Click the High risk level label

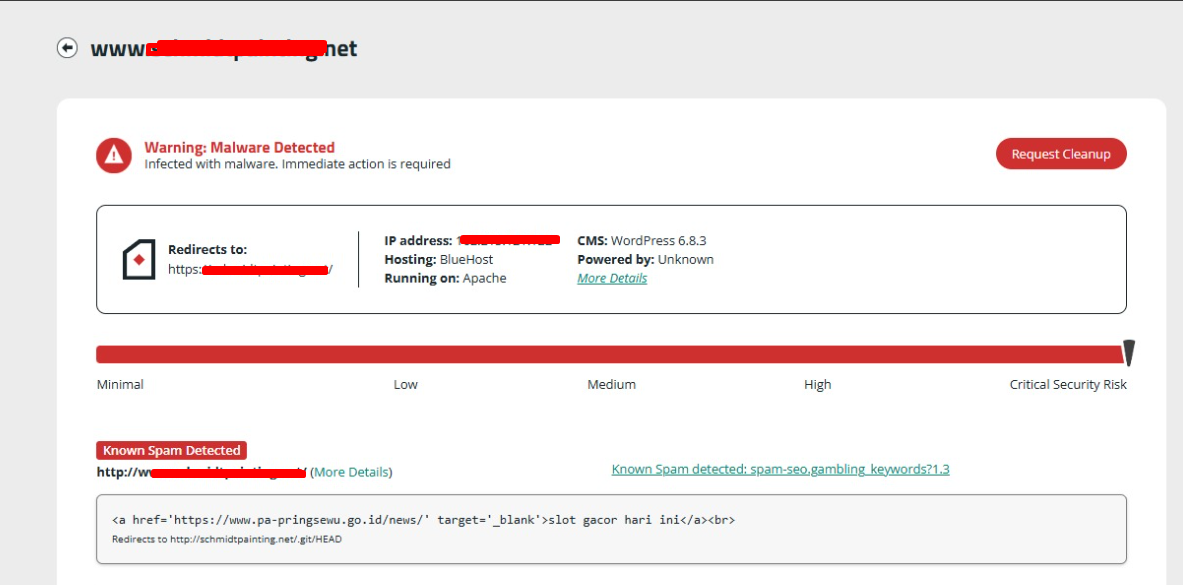pos(817,384)
